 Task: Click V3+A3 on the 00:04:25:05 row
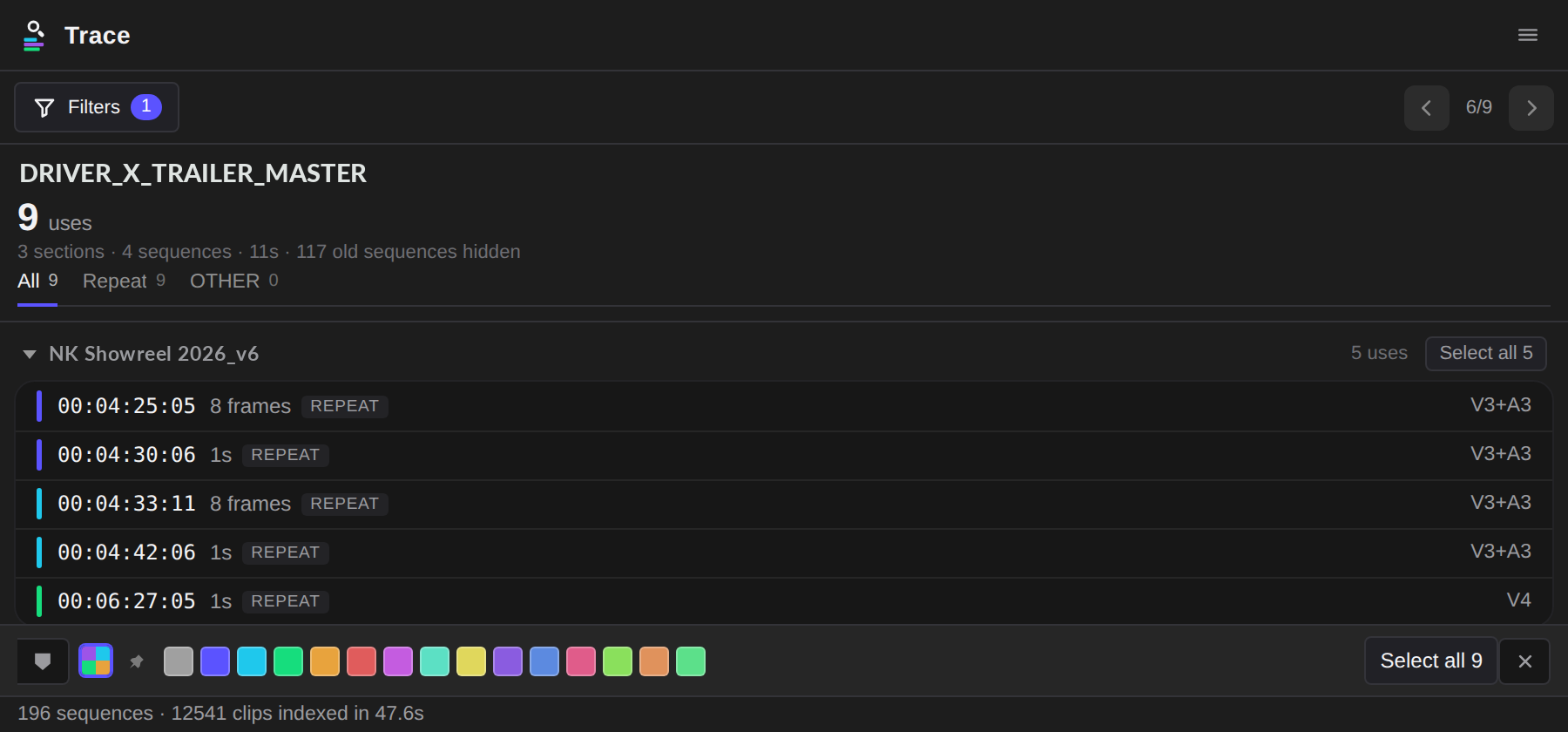(1500, 405)
